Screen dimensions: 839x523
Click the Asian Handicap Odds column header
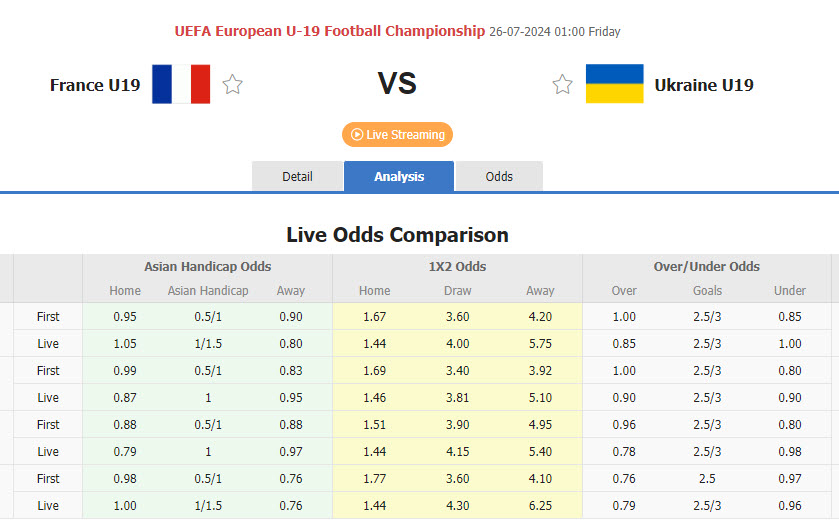pos(207,267)
